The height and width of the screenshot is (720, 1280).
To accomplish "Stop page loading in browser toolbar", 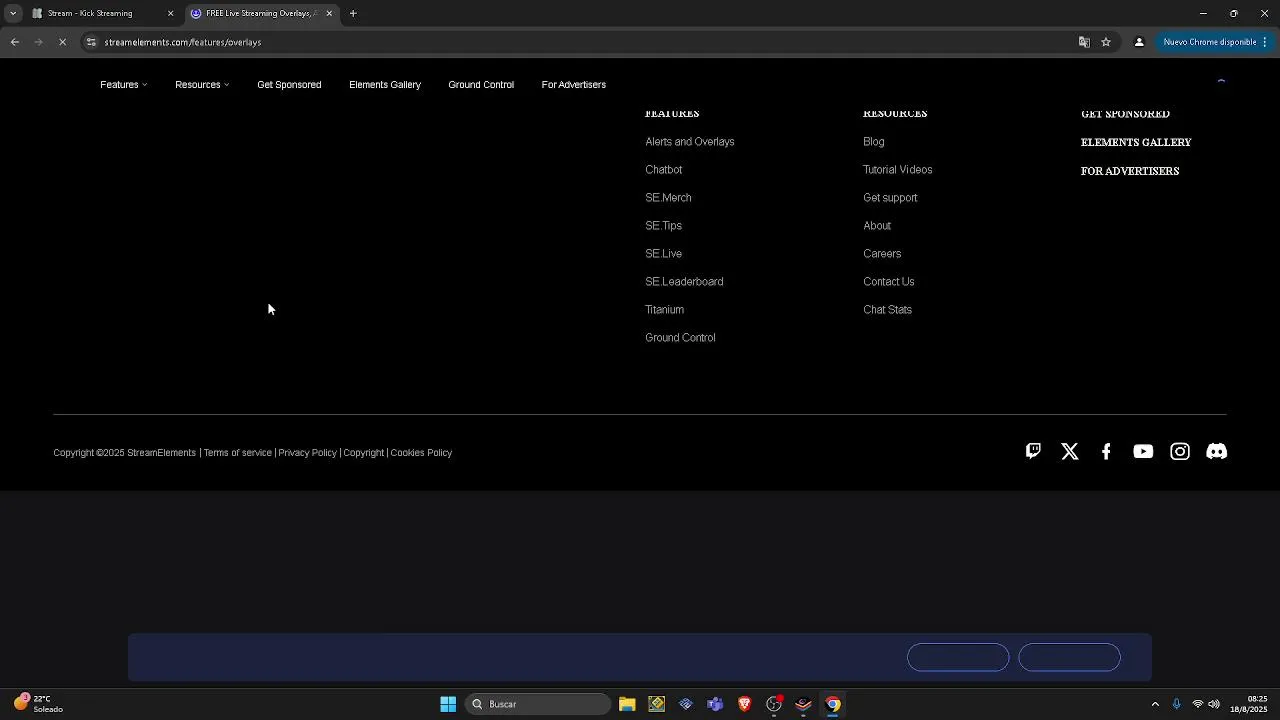I will 62,42.
